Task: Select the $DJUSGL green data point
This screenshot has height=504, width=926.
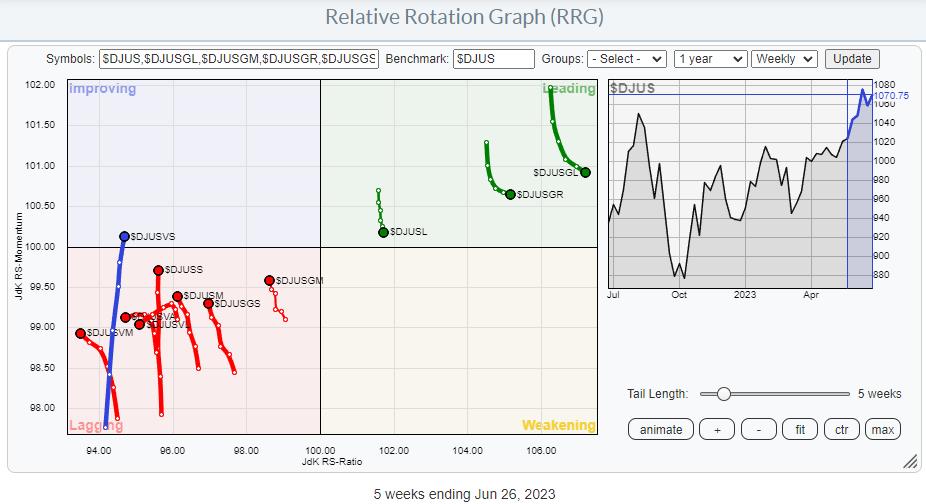Action: click(x=586, y=172)
